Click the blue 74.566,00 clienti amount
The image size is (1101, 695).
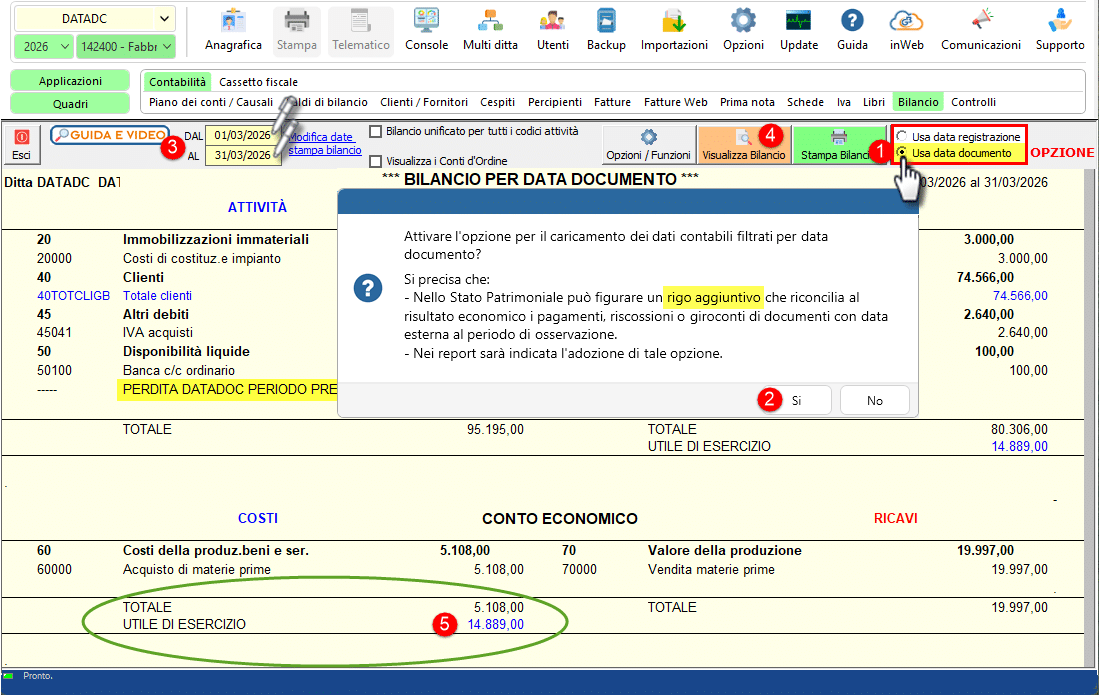(x=1020, y=296)
